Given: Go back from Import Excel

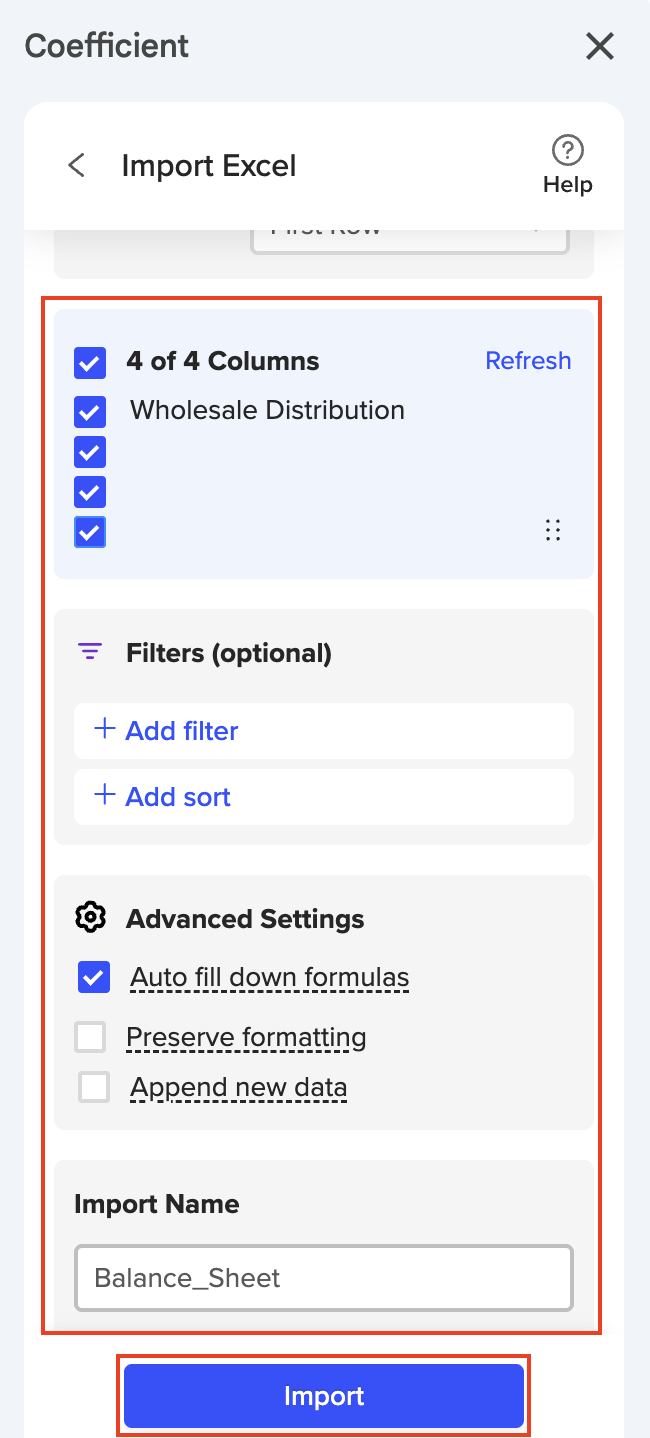Looking at the screenshot, I should pyautogui.click(x=76, y=165).
